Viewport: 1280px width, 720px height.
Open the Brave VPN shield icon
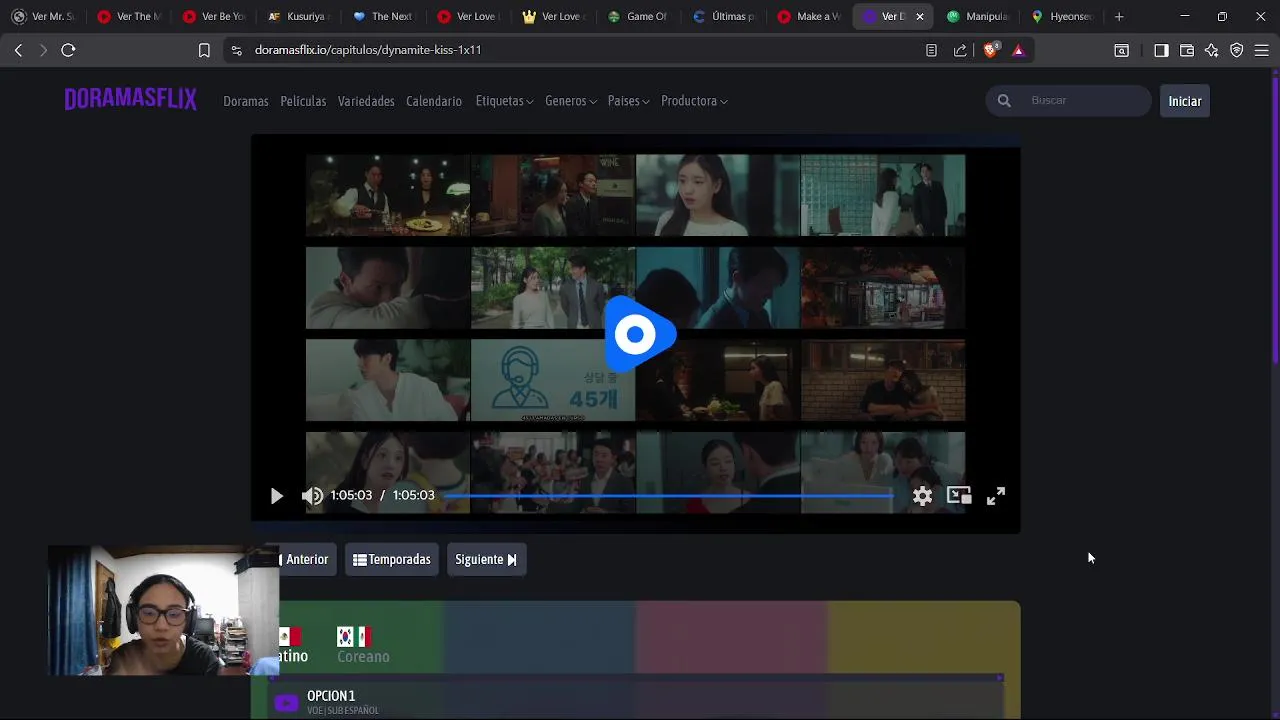(x=1237, y=50)
